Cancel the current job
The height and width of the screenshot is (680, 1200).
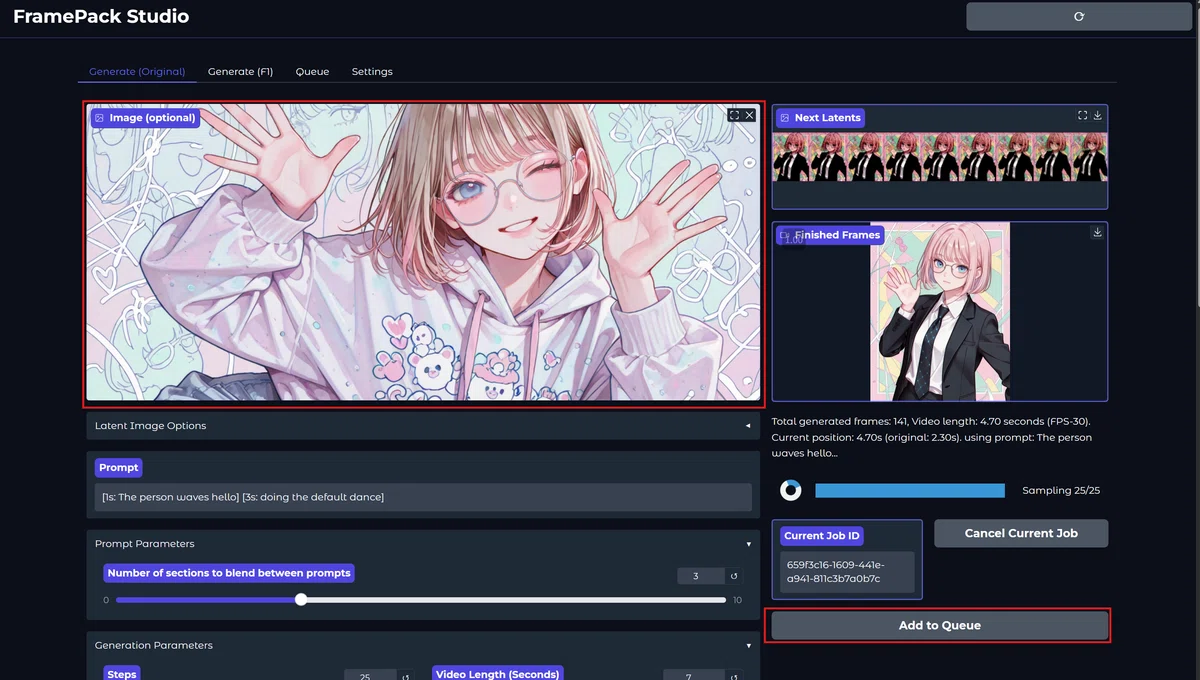(x=1021, y=533)
